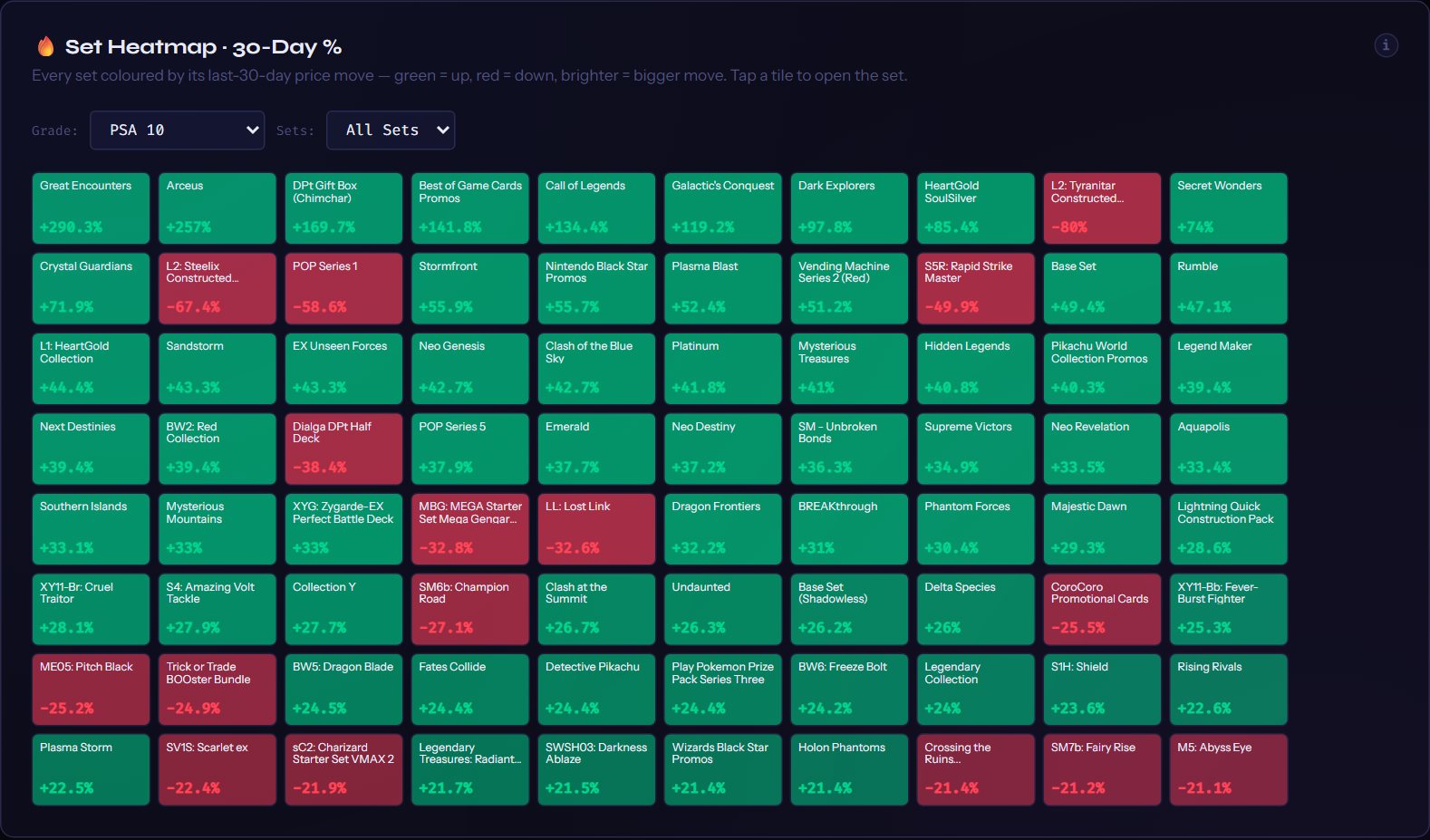Screen dimensions: 1430x840
Task: Open the Holon Phantoms set tile
Action: click(x=849, y=769)
